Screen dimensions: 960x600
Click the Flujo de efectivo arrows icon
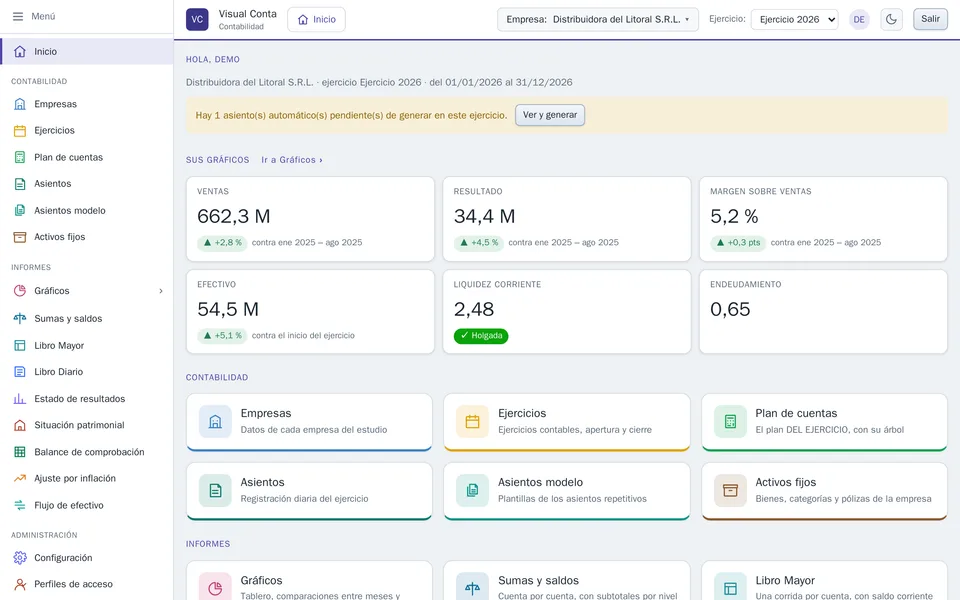20,505
